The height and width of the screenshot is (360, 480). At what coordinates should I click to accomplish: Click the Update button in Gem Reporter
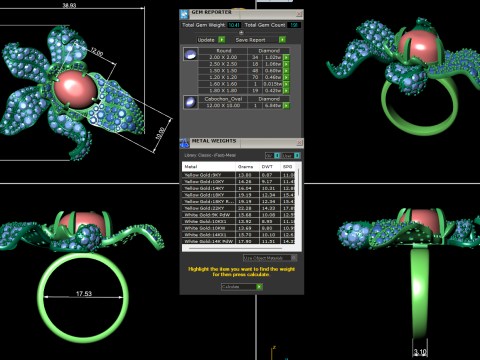coord(211,40)
